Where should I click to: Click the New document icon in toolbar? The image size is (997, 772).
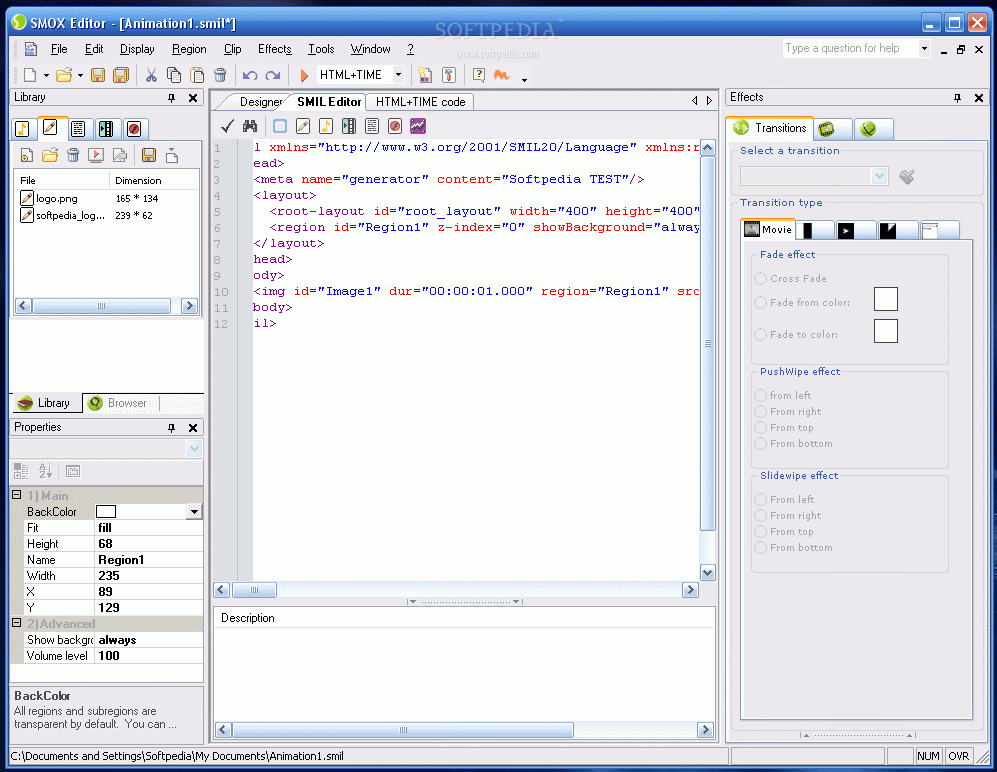tap(30, 75)
